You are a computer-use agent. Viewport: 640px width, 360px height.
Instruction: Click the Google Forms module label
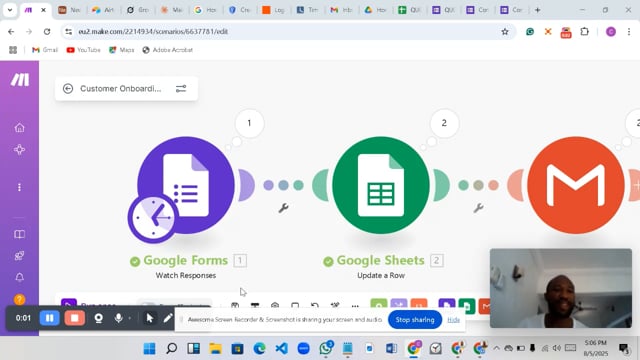(185, 260)
